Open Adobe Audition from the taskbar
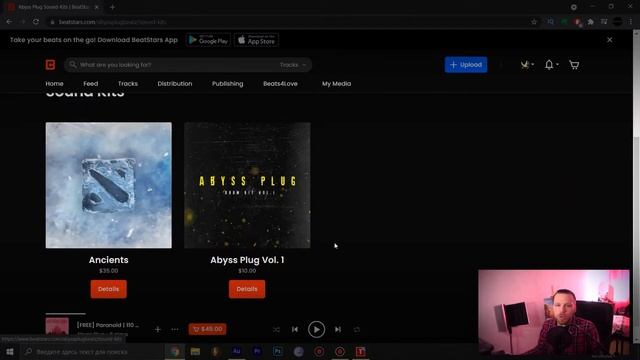Screen dimensions: 640x360 (236, 351)
